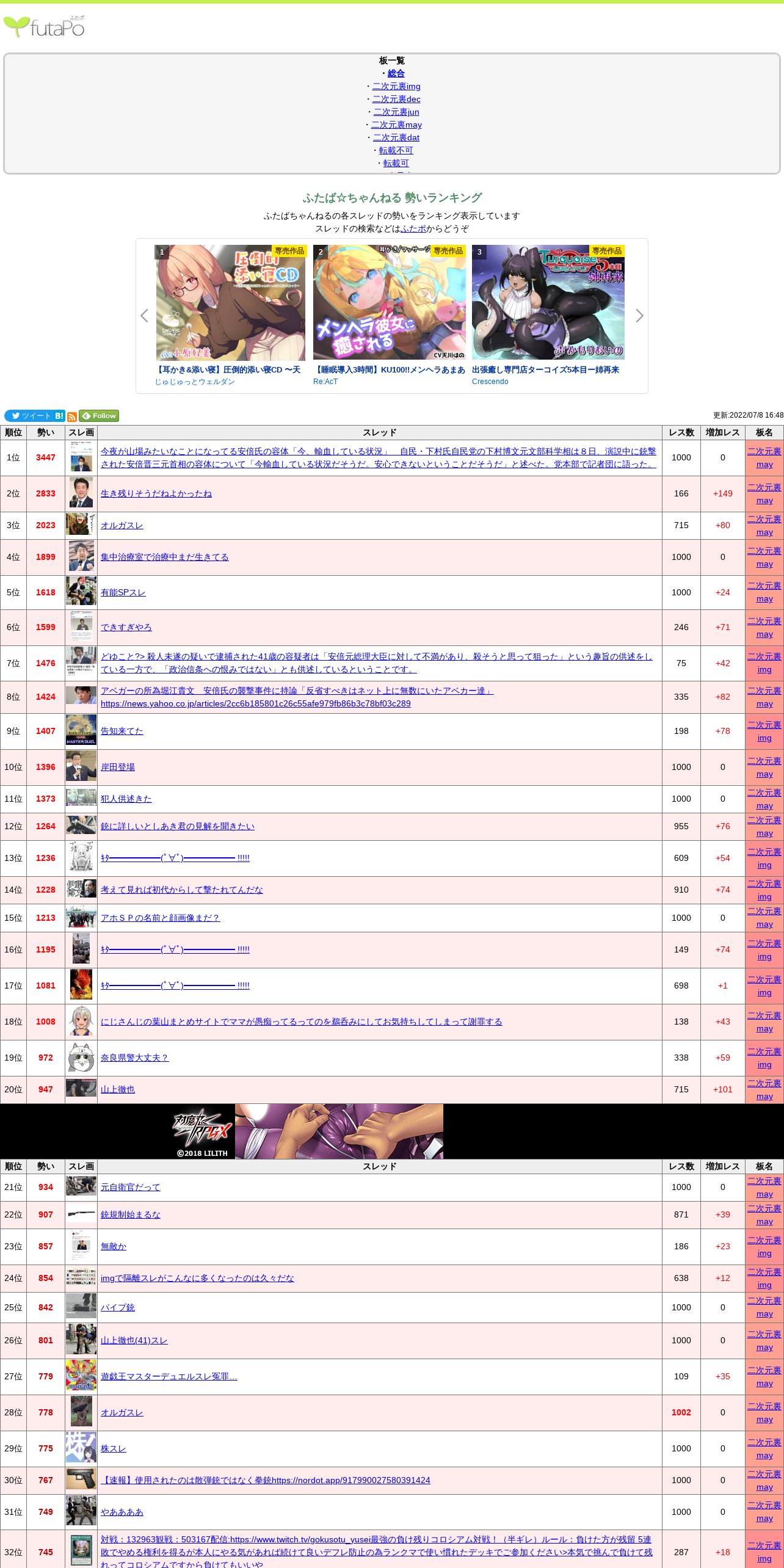Click 増加レス column header in first table

tap(723, 432)
